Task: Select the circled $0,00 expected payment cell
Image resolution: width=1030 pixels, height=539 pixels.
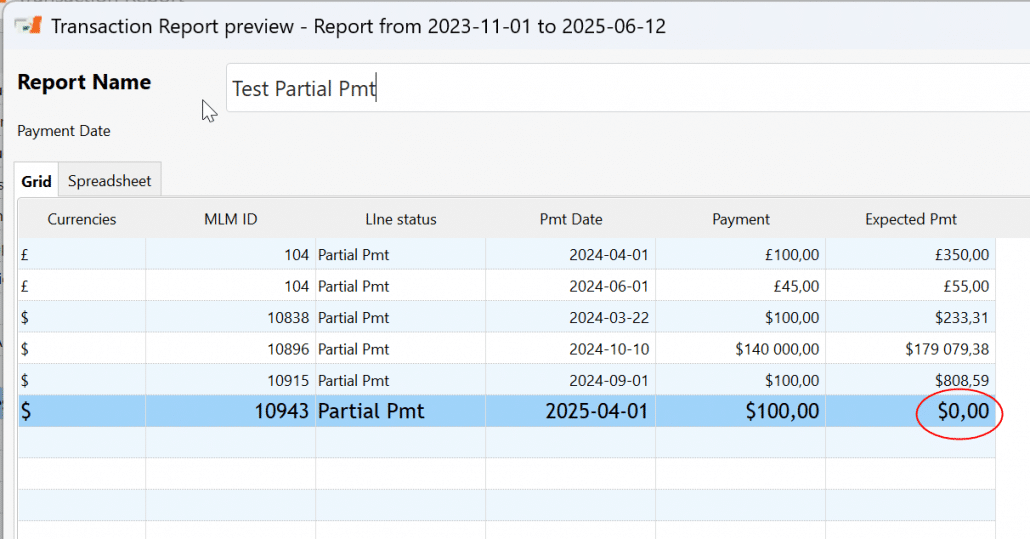Action: 963,411
